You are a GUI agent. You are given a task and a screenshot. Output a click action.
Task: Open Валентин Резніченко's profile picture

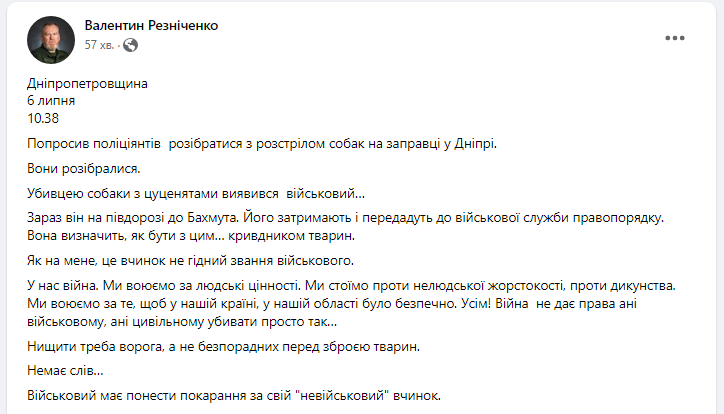pos(51,40)
